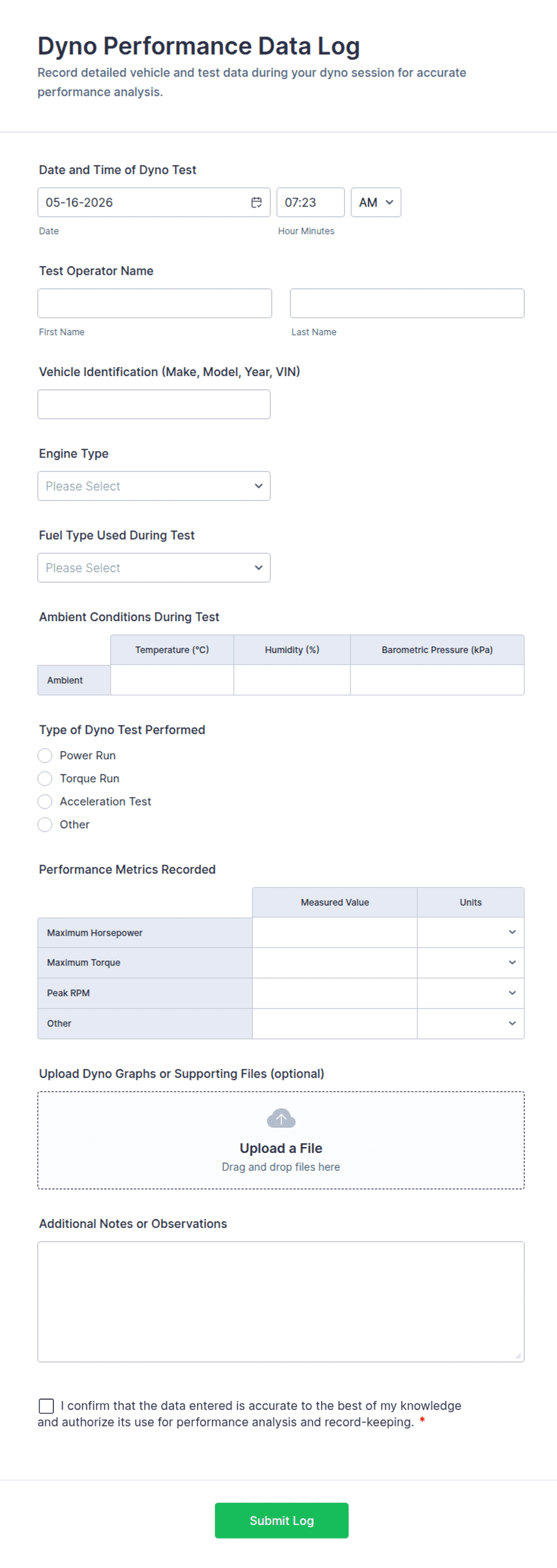Click the Additional Notes text area
The height and width of the screenshot is (1568, 557).
click(281, 1301)
